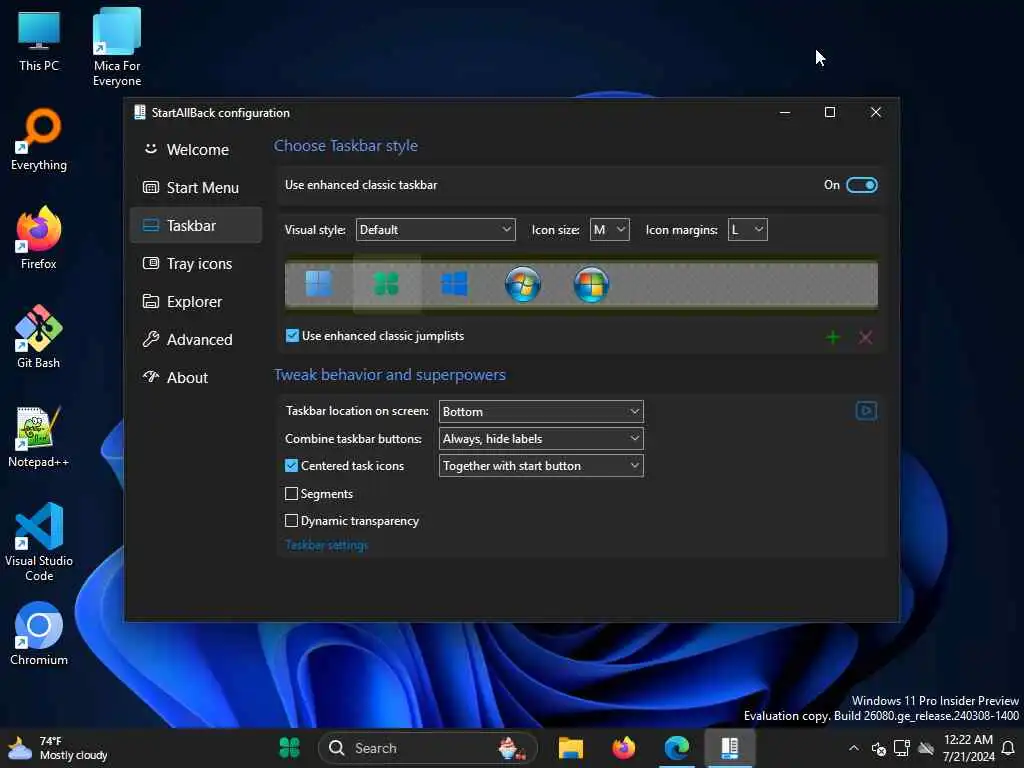Viewport: 1024px width, 768px height.
Task: Select the green clover start button style
Action: 386,284
